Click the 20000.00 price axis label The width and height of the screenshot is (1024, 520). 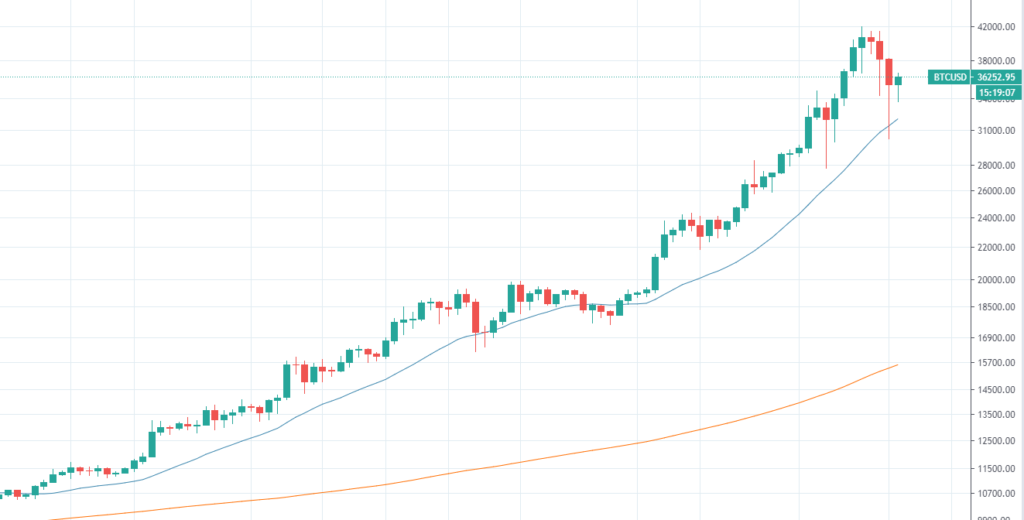point(998,280)
